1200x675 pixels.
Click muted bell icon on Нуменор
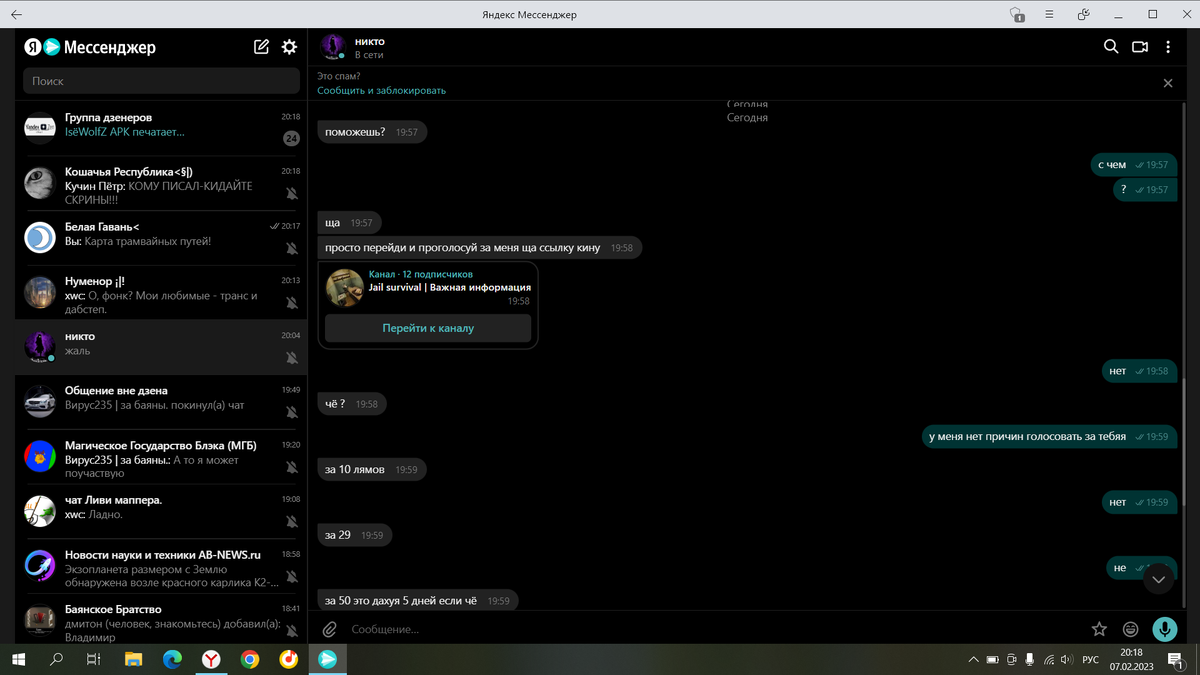(x=291, y=303)
